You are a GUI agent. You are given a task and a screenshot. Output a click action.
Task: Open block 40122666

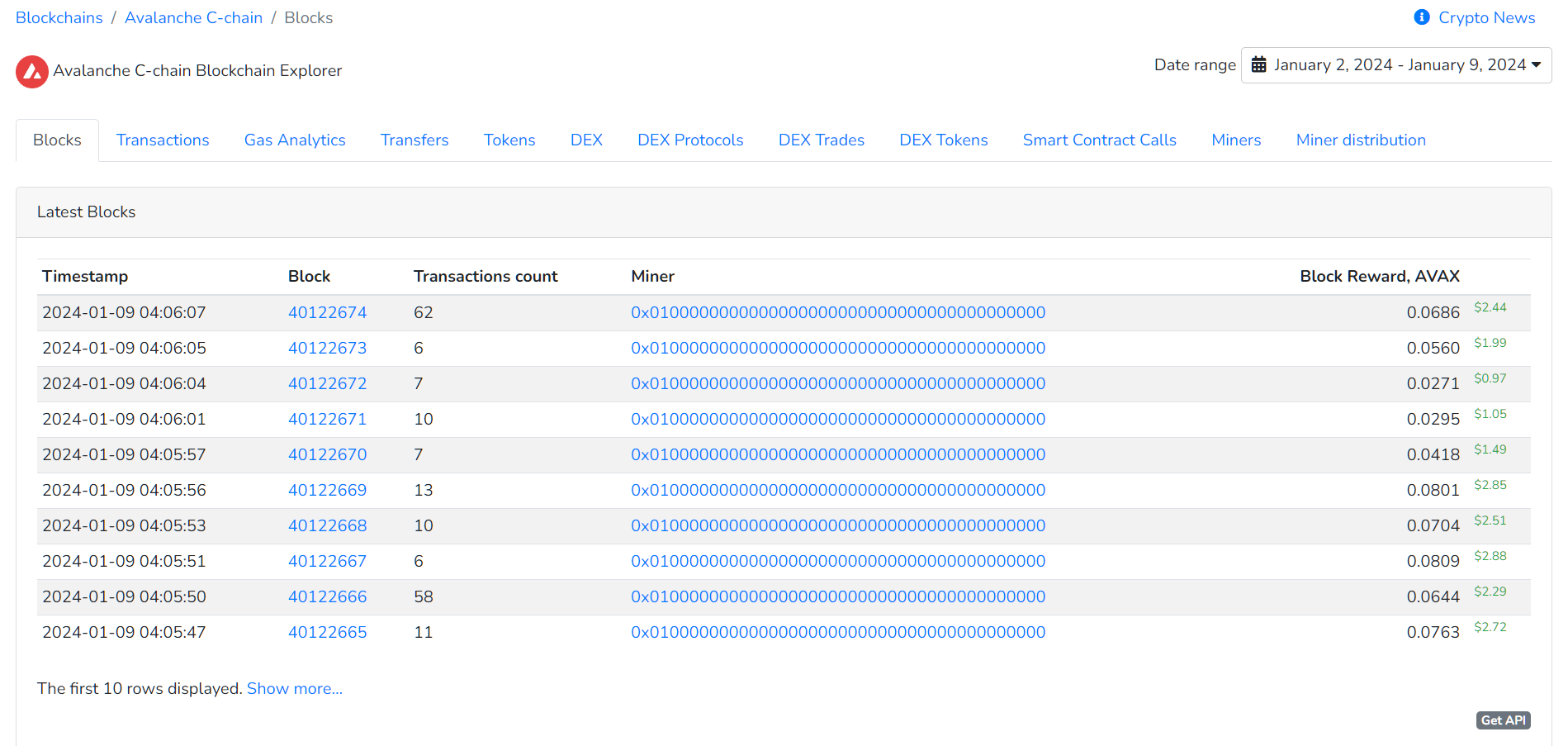327,597
